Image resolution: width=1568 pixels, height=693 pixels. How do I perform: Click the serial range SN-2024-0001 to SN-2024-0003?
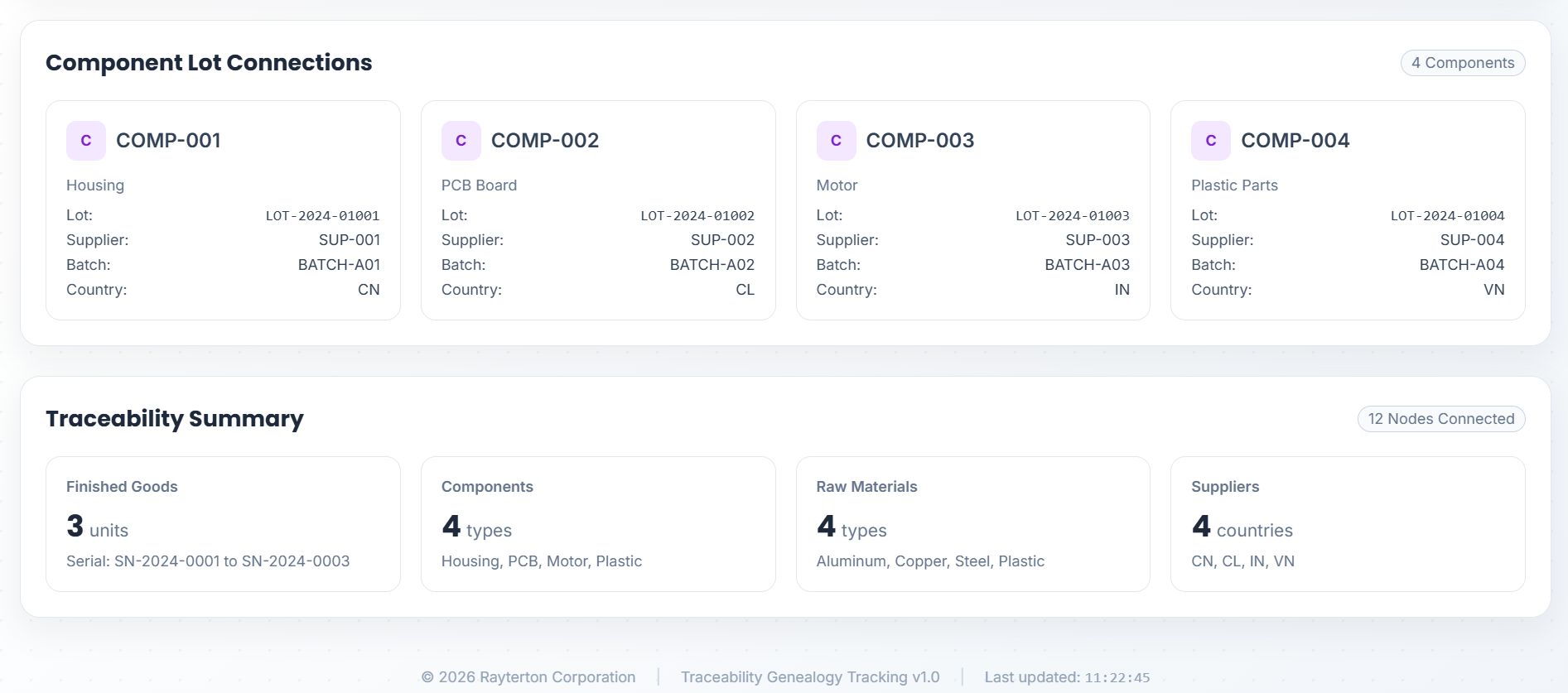tap(208, 561)
